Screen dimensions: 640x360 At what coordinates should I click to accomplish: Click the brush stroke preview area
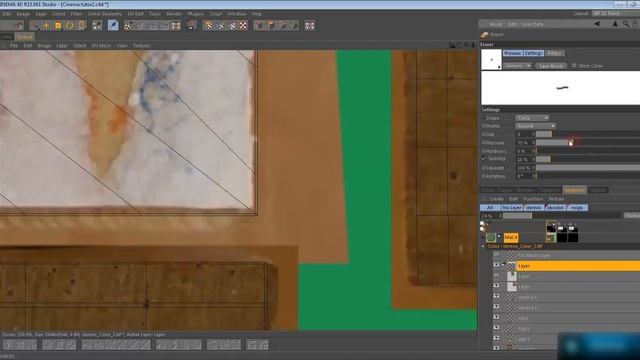pos(560,88)
